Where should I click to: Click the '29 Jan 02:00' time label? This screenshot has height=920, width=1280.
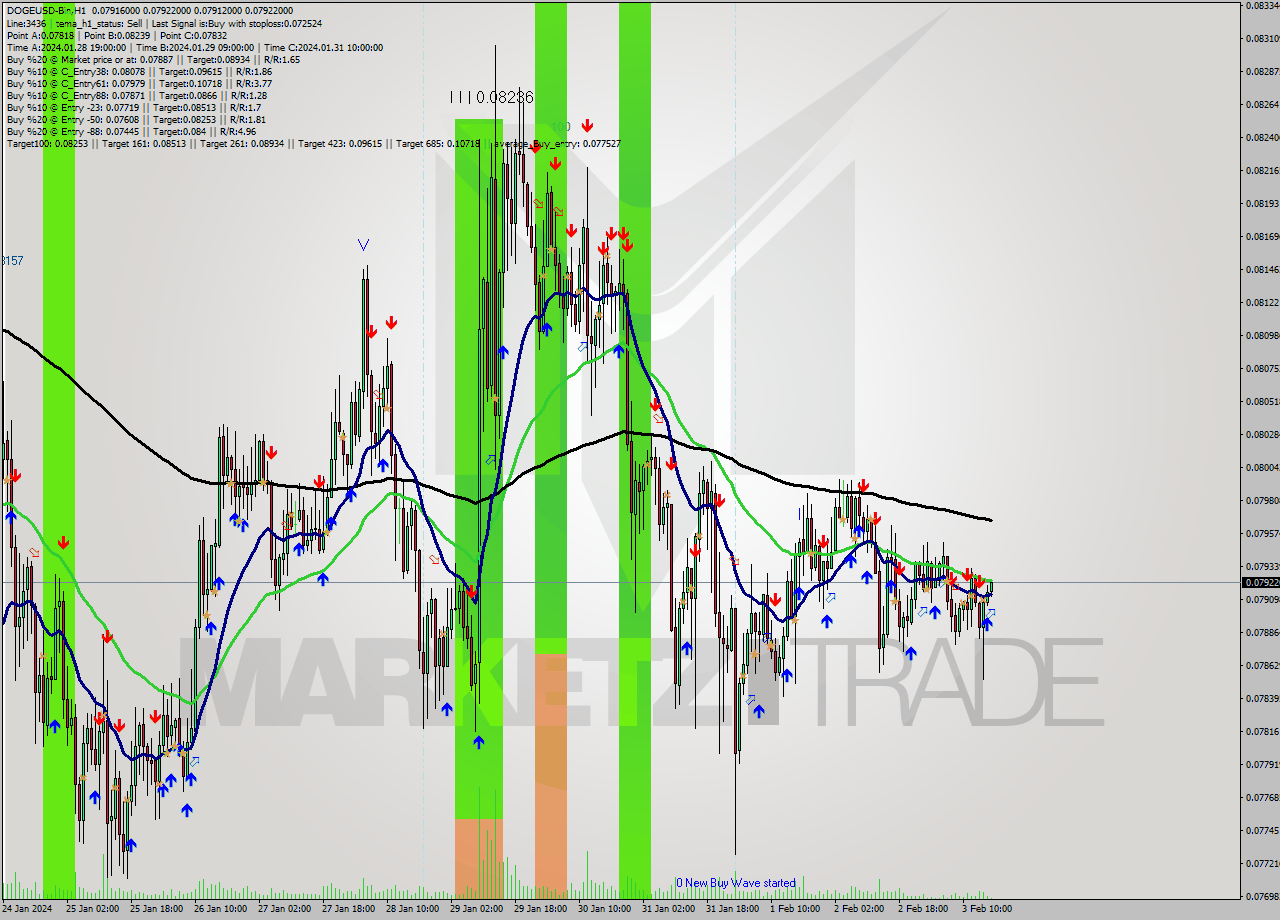476,909
